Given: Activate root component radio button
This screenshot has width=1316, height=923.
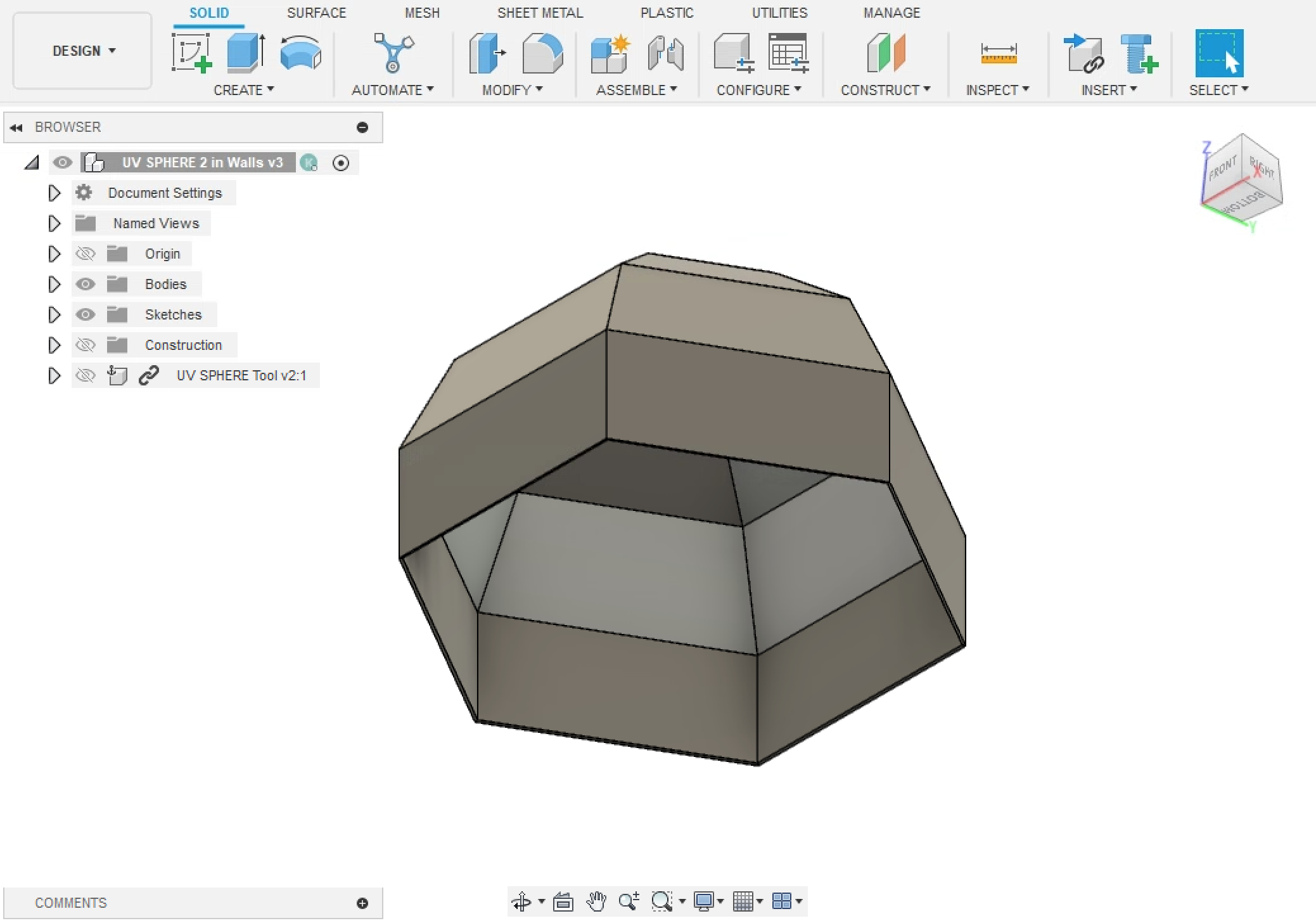Looking at the screenshot, I should tap(341, 163).
